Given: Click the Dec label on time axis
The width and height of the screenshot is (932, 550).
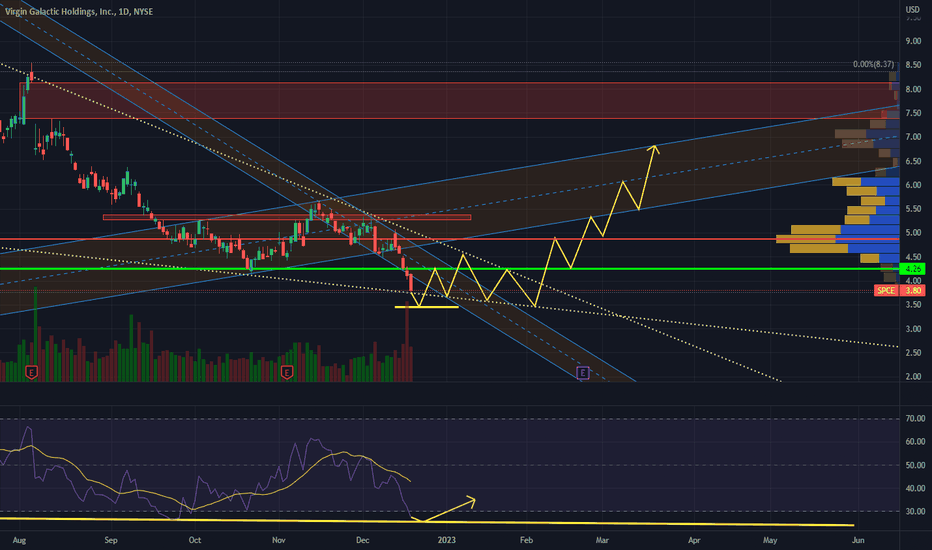Looking at the screenshot, I should (x=362, y=540).
